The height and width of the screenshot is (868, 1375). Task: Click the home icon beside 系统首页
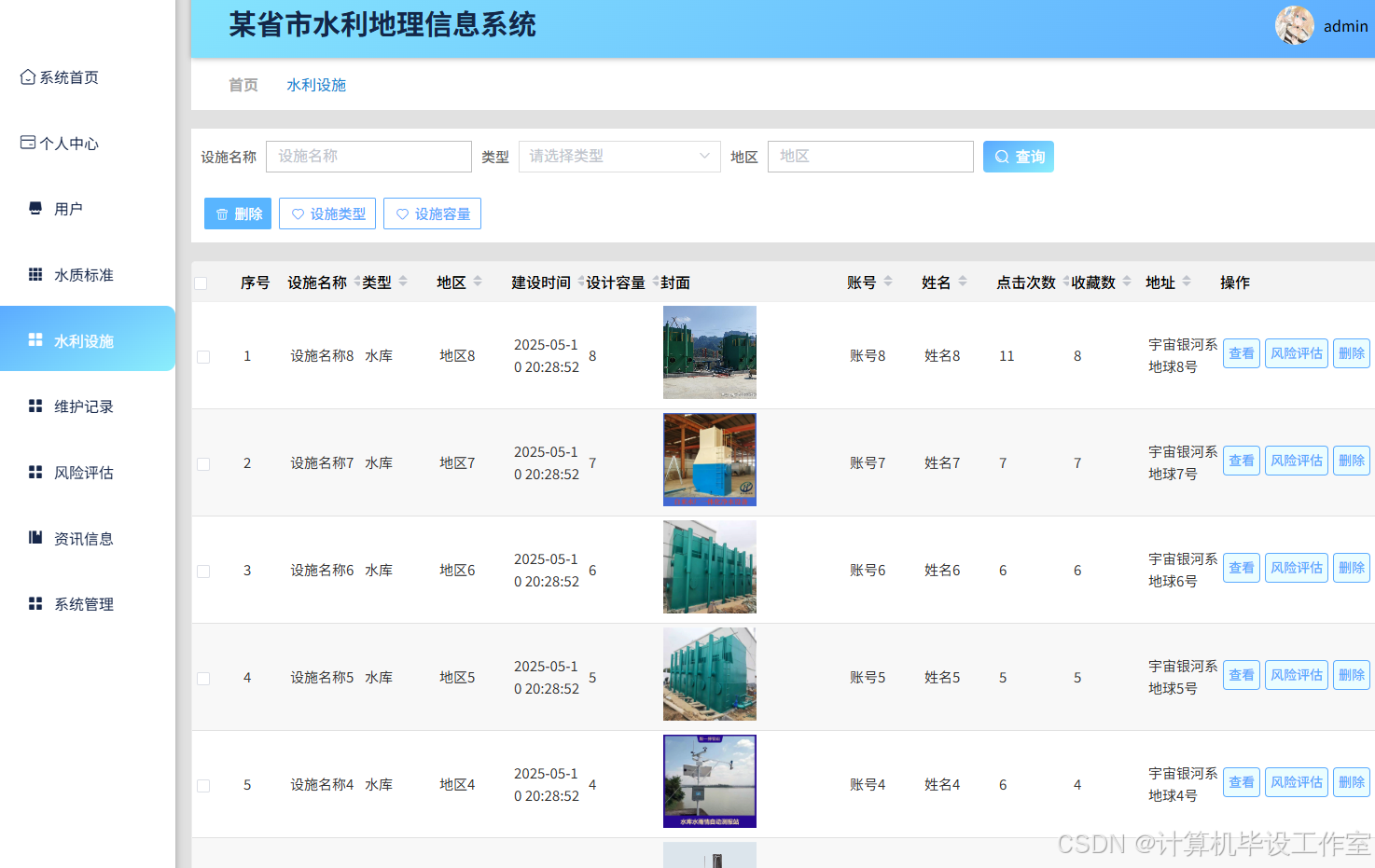click(x=28, y=76)
